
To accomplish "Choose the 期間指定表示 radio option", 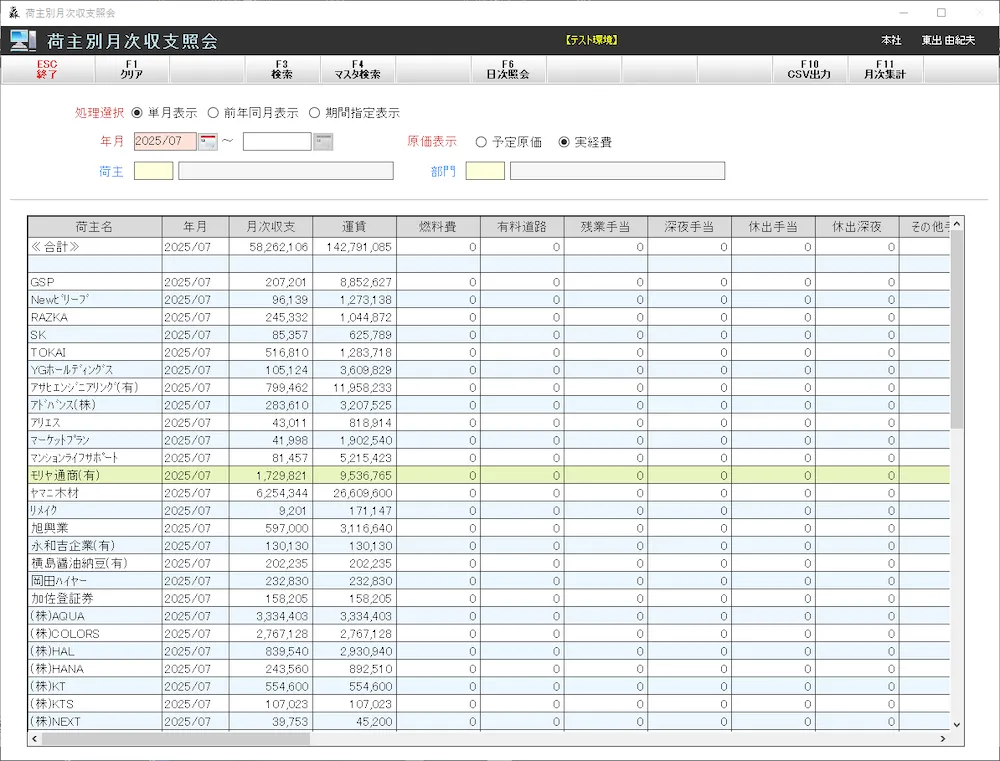I will click(315, 113).
